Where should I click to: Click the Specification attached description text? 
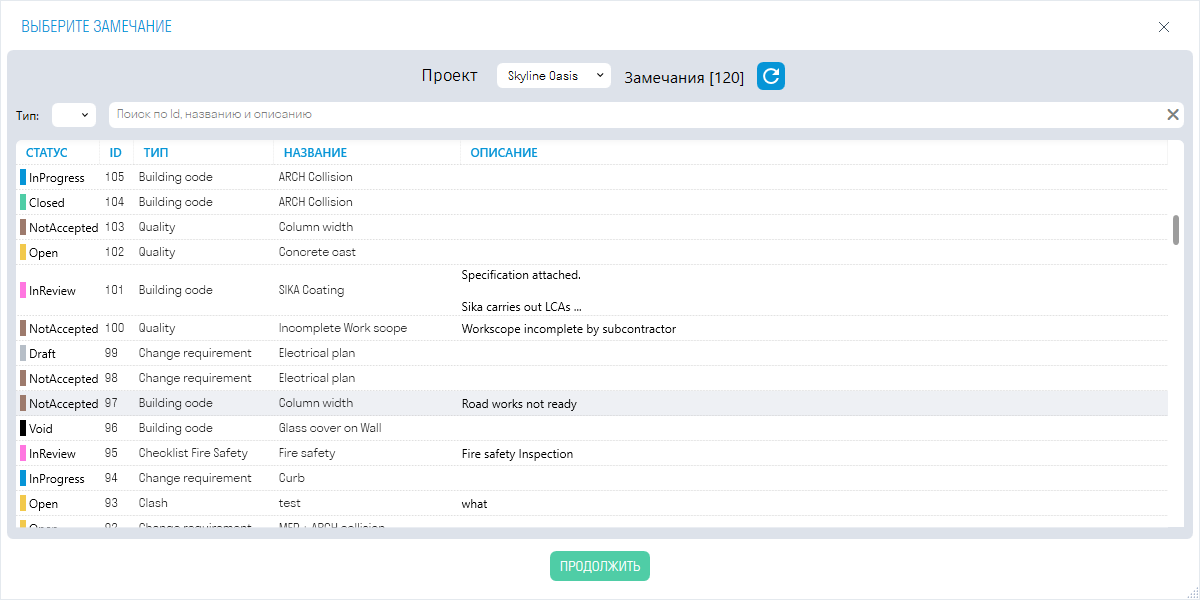[x=521, y=274]
